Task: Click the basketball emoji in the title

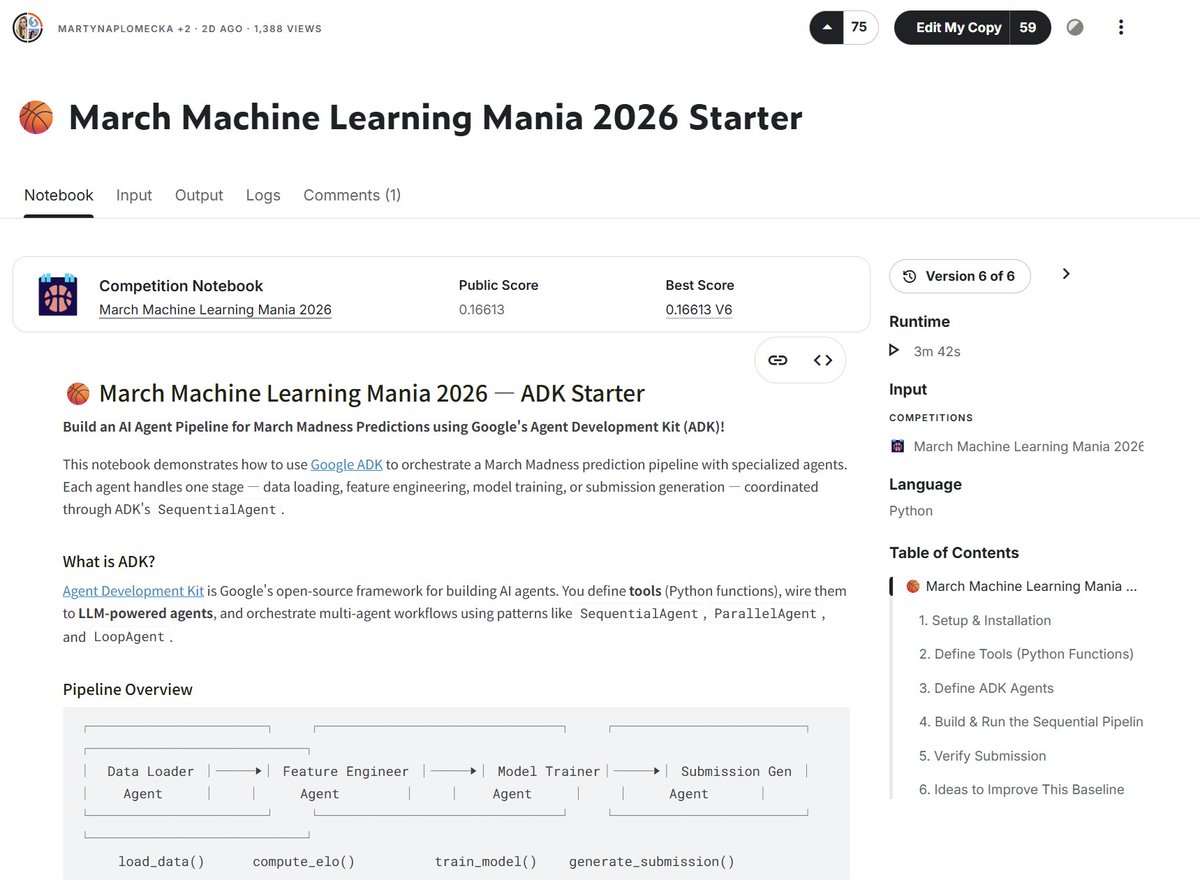Action: point(36,118)
